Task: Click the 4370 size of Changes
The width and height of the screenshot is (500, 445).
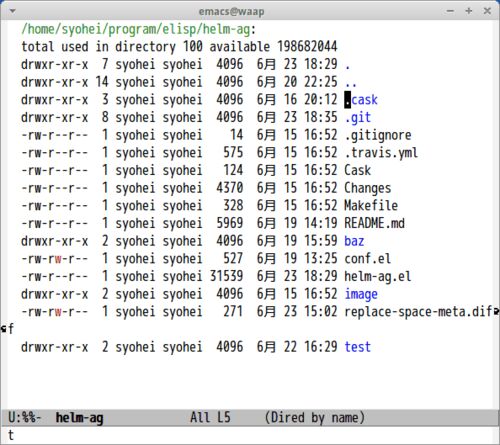Action: [x=230, y=188]
